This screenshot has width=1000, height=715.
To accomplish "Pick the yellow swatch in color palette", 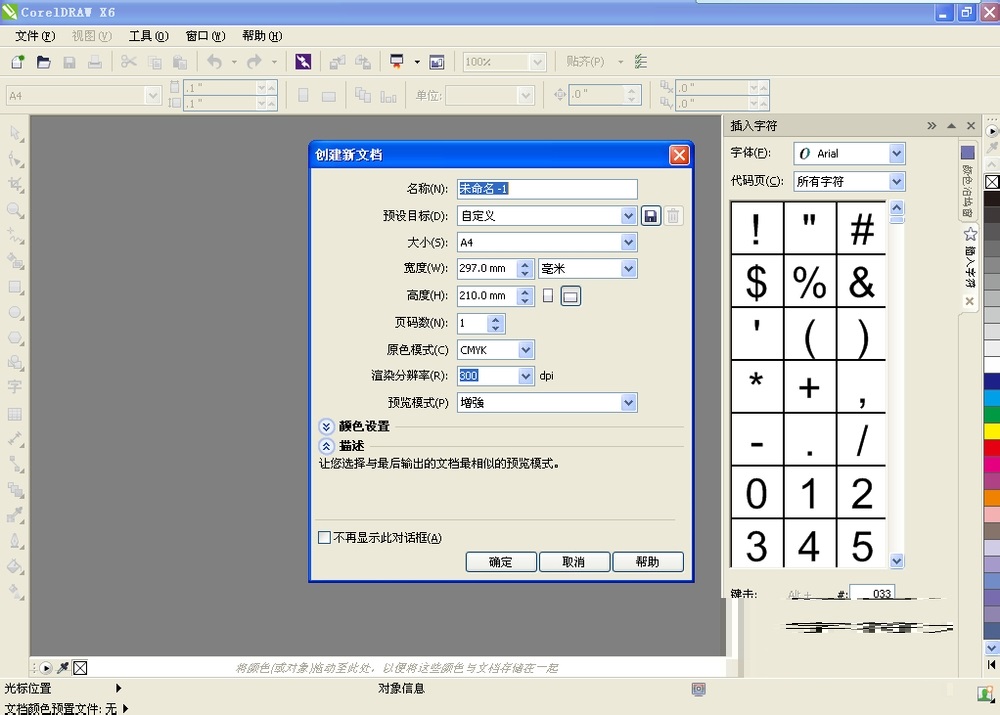I will 992,431.
